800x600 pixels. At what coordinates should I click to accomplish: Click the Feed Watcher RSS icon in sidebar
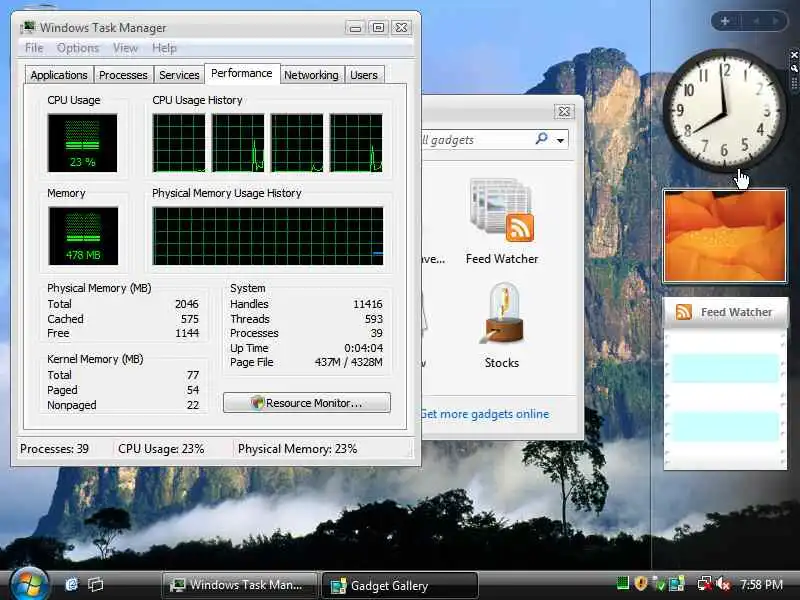684,312
